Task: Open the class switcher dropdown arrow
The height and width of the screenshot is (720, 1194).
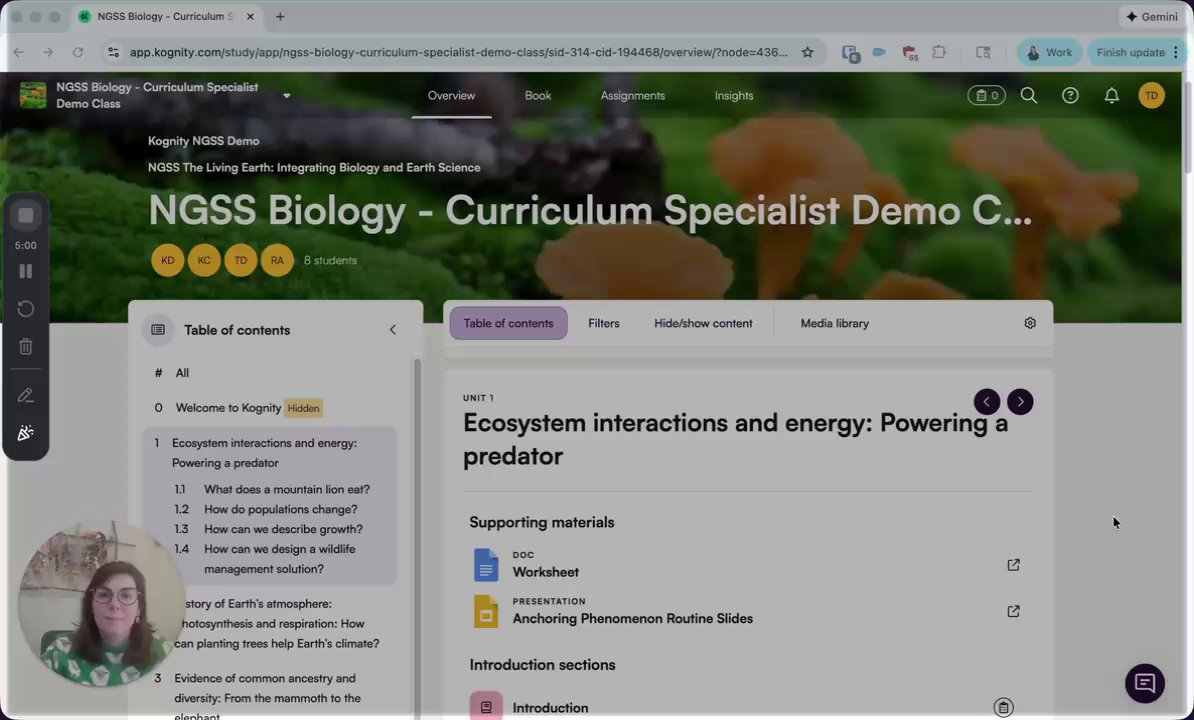Action: point(287,96)
